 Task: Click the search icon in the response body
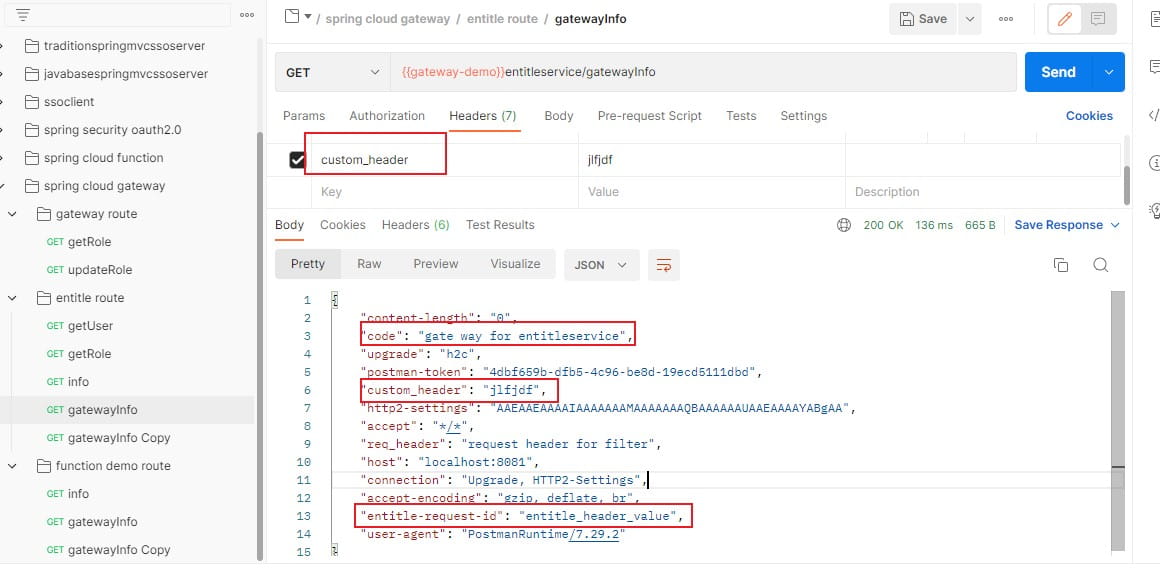[1100, 265]
